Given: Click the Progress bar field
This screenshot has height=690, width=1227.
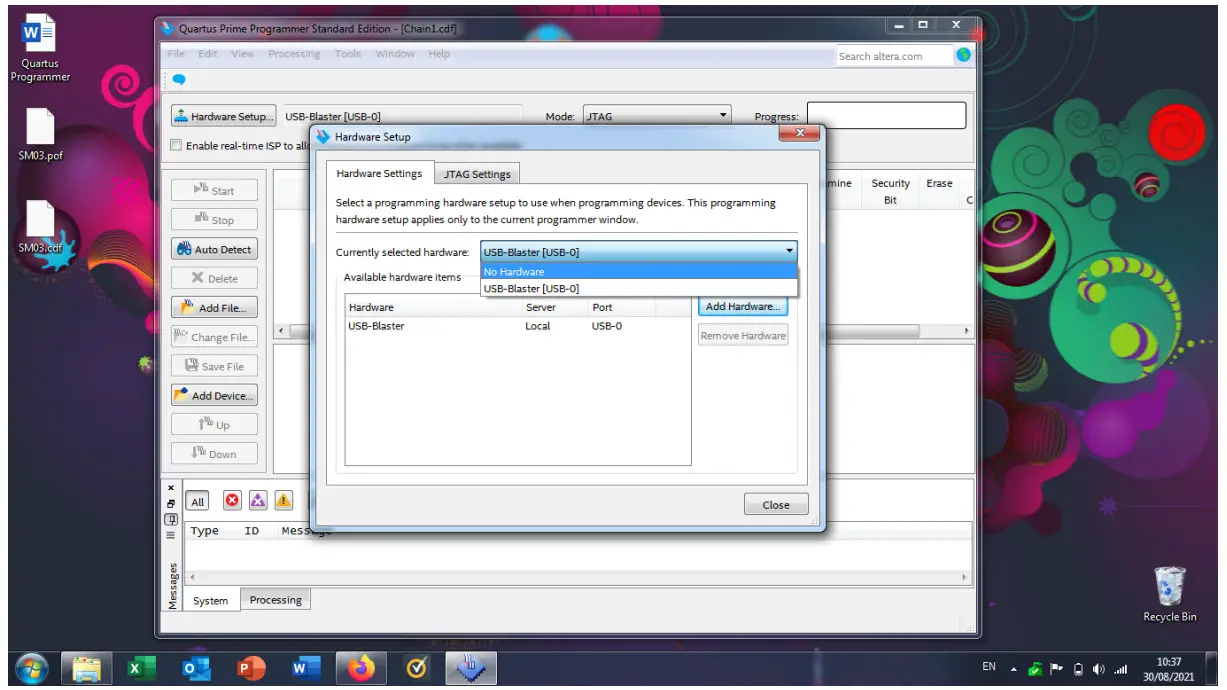Looking at the screenshot, I should [886, 115].
